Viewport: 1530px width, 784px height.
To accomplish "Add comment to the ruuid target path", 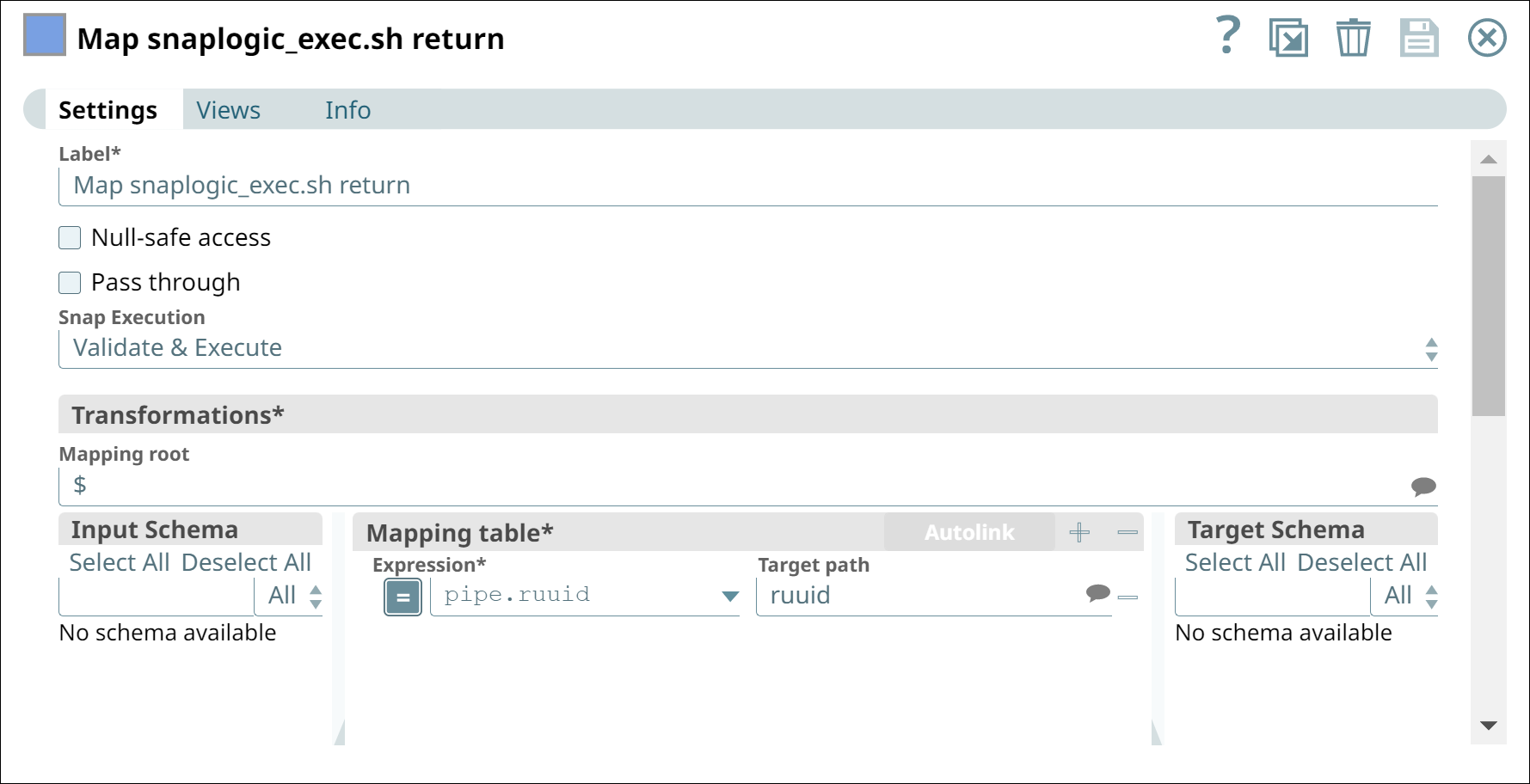I will coord(1097,593).
